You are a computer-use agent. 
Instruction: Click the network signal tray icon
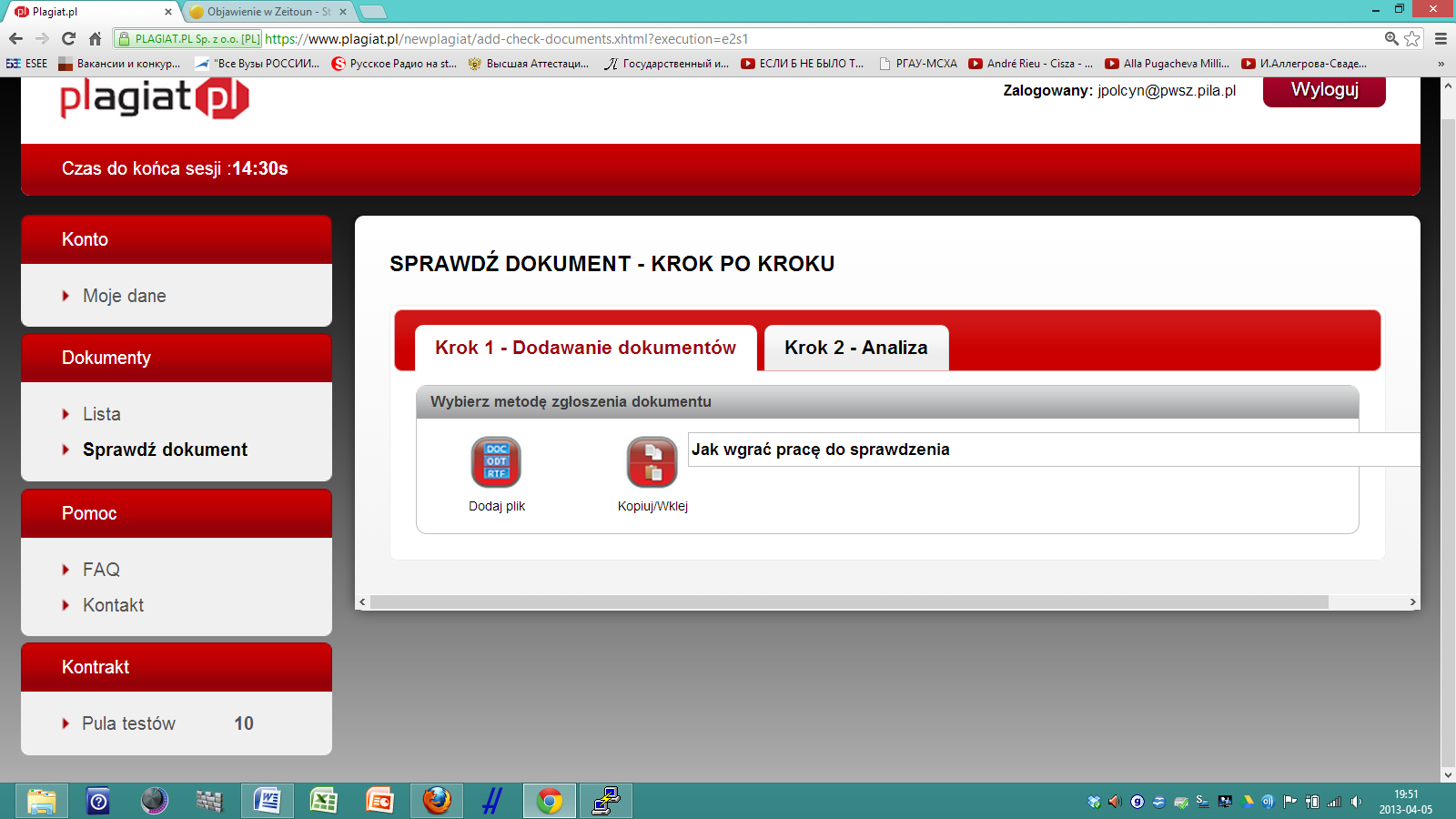point(1334,802)
